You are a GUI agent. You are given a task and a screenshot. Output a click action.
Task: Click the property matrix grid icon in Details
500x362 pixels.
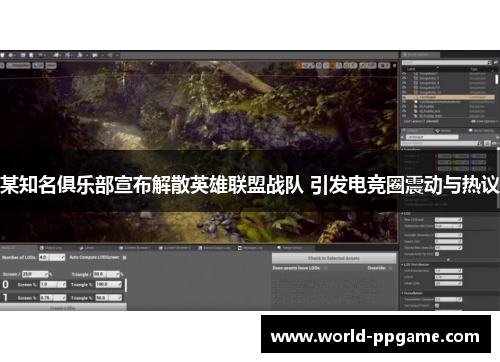(487, 143)
